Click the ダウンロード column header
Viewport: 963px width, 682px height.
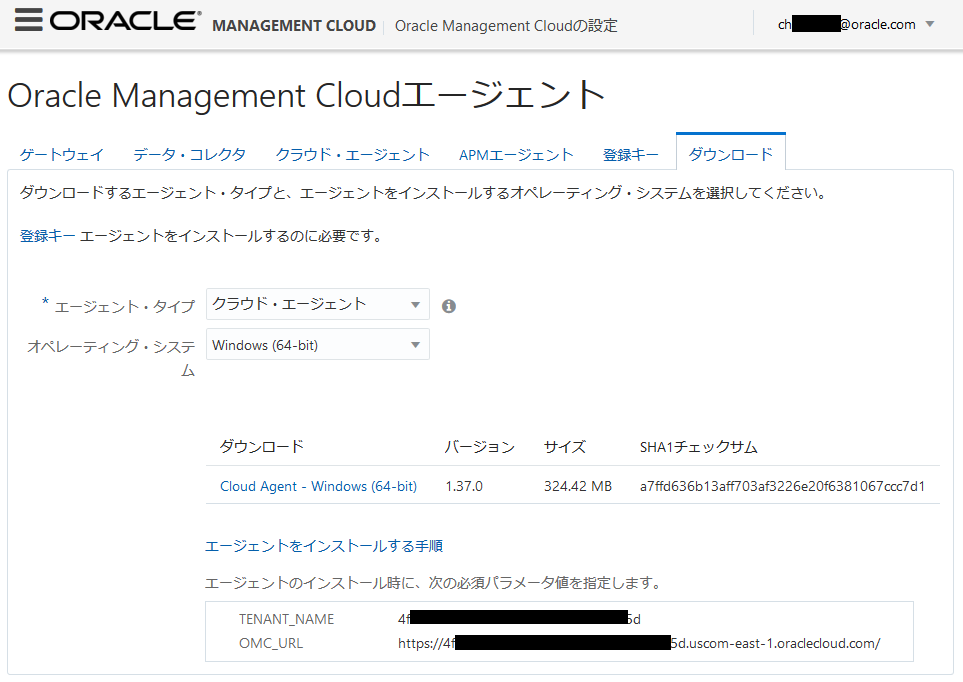(262, 447)
